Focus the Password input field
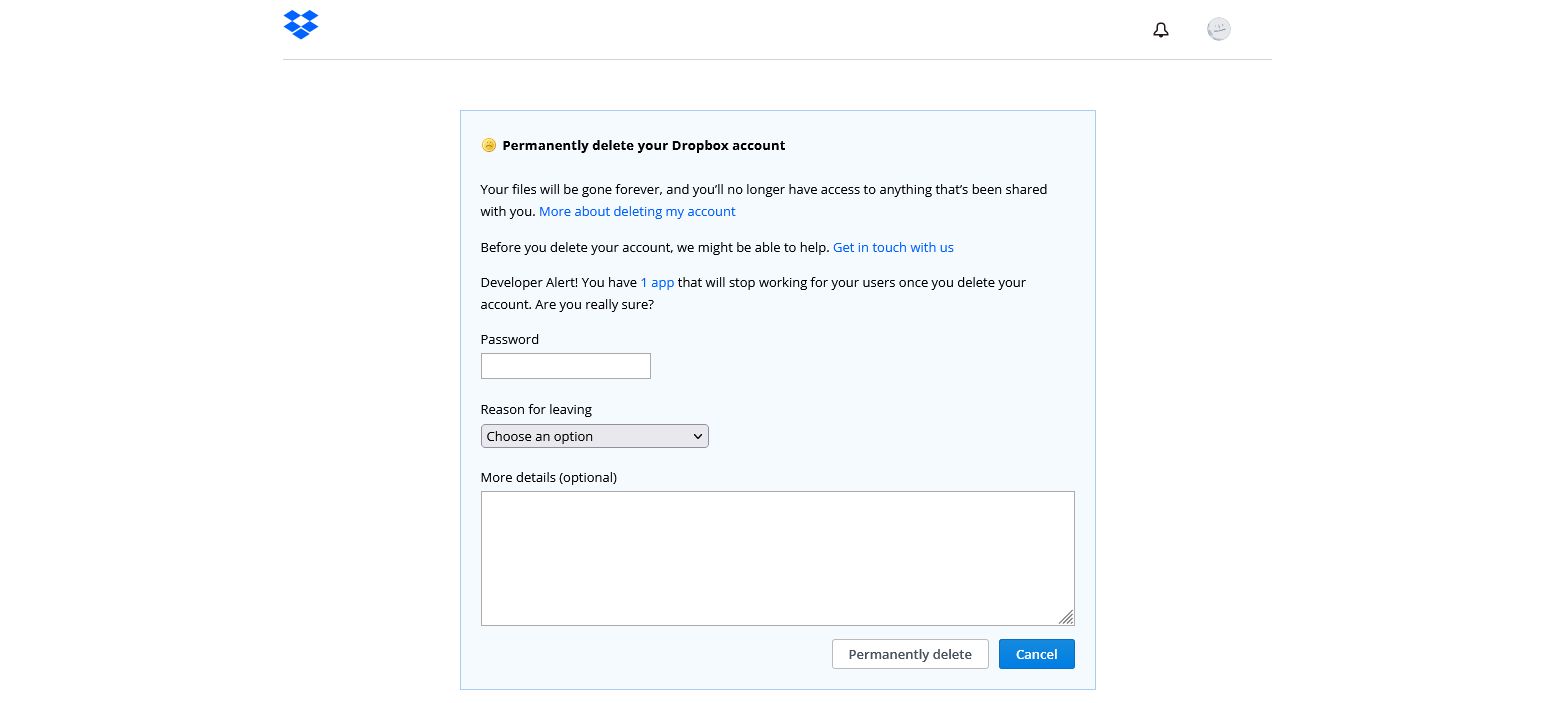Image resolution: width=1549 pixels, height=703 pixels. click(565, 366)
